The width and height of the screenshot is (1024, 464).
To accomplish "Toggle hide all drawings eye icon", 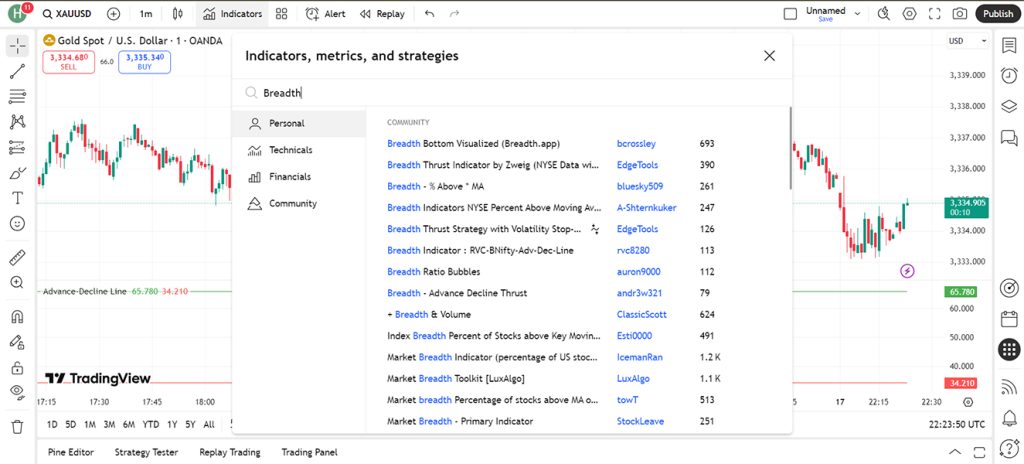I will [18, 392].
